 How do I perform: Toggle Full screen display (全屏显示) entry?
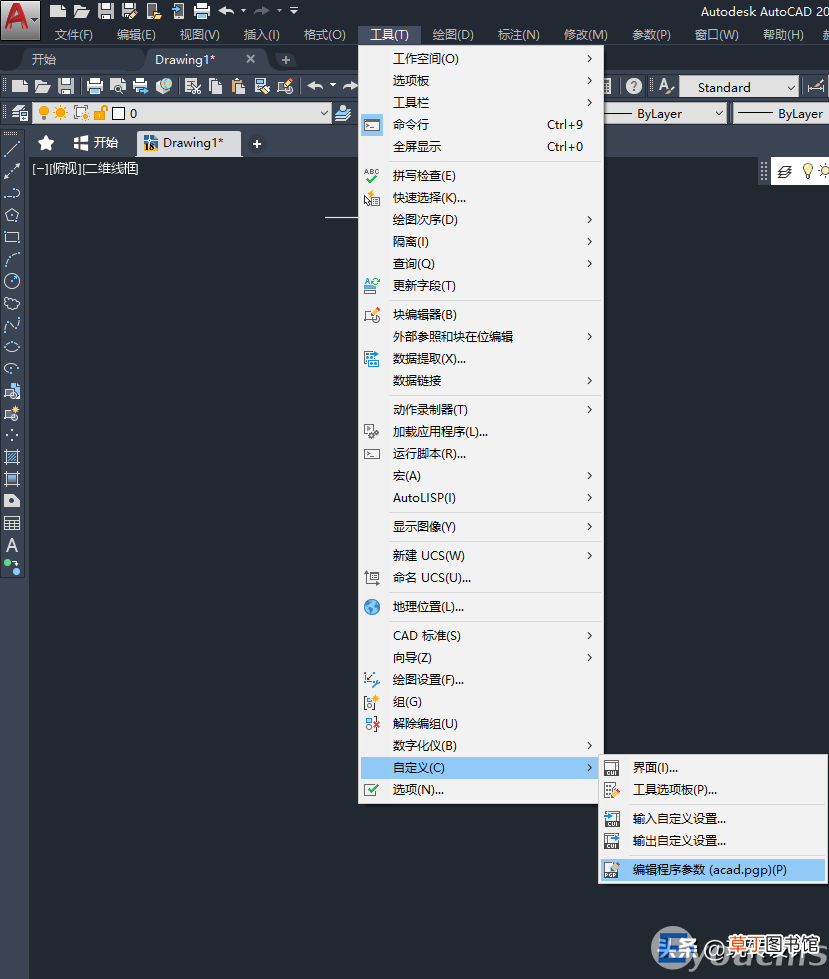click(x=481, y=147)
